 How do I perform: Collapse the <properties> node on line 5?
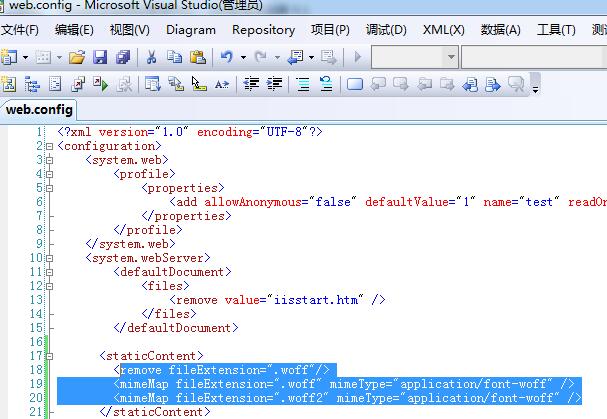tap(50, 188)
